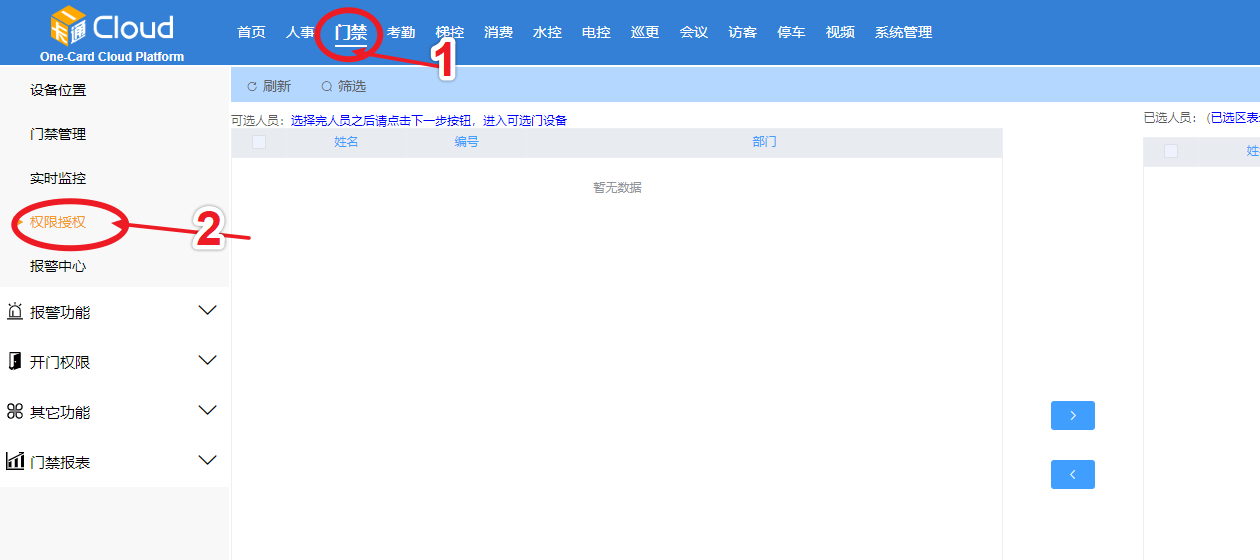Click the bar chart icon beside 门禁报表
The height and width of the screenshot is (560, 1260).
(15, 462)
